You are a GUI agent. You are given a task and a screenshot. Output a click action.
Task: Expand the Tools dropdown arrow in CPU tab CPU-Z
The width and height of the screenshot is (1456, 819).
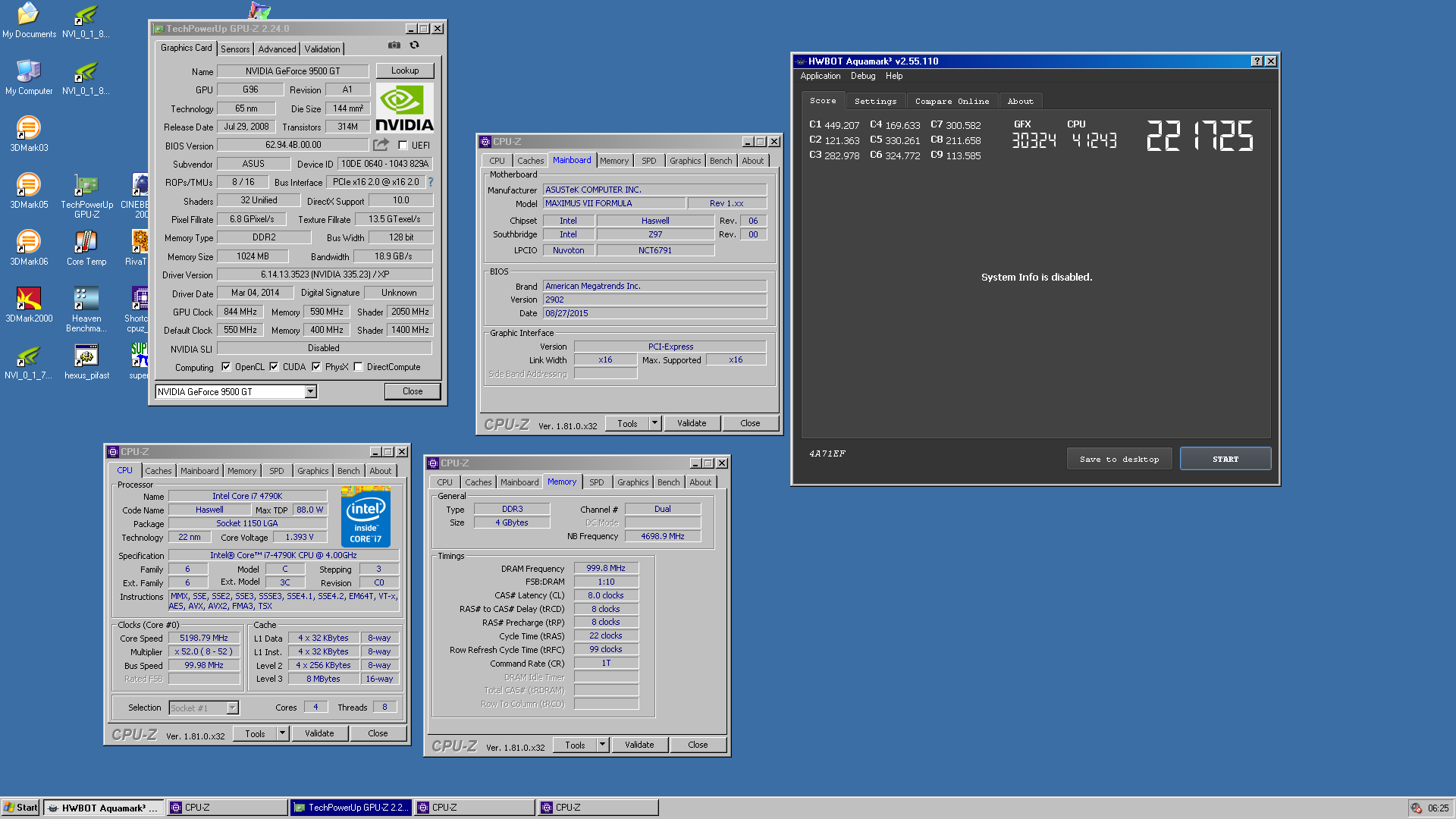tap(283, 733)
